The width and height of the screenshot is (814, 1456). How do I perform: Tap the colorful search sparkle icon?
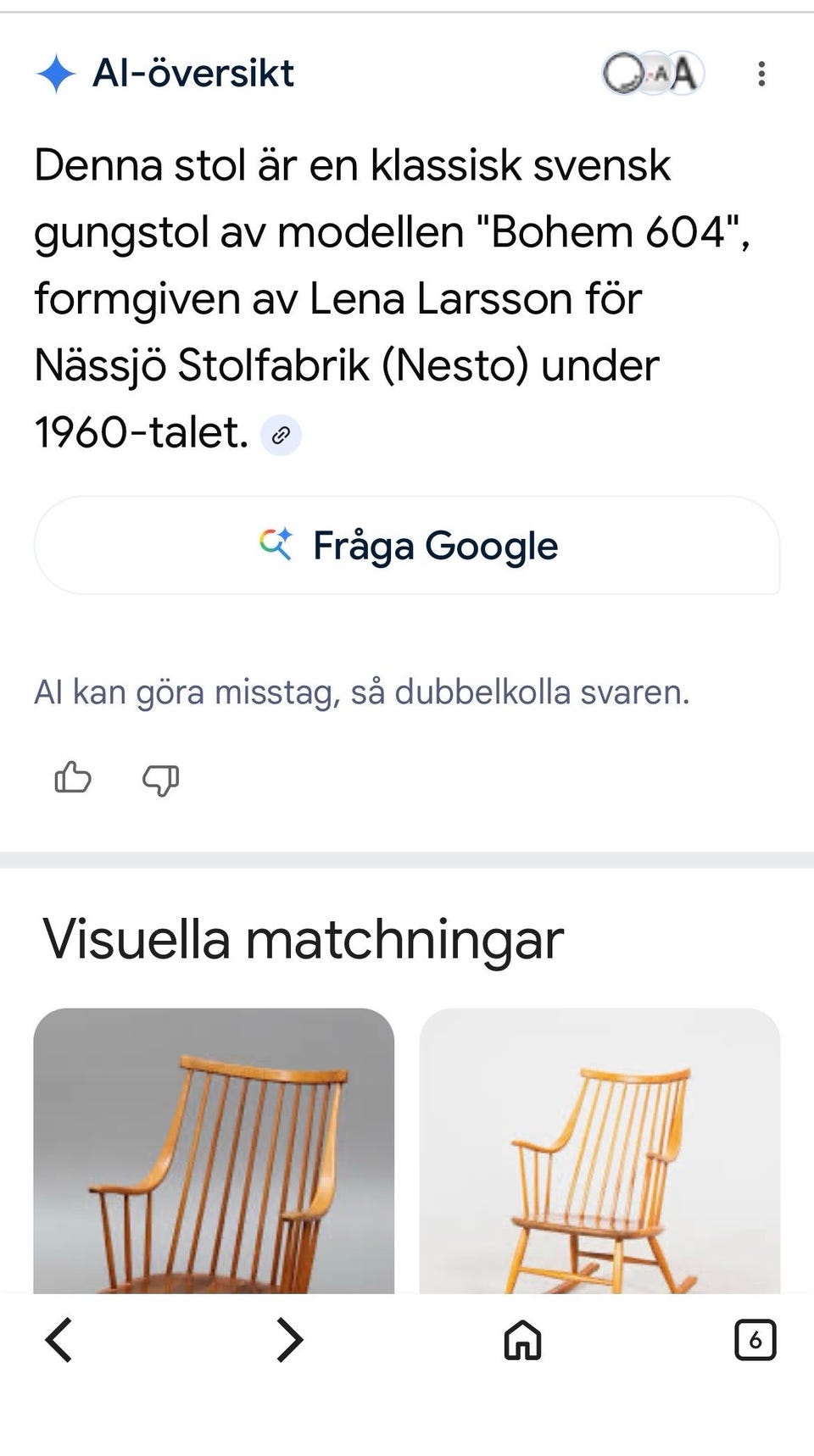(276, 544)
